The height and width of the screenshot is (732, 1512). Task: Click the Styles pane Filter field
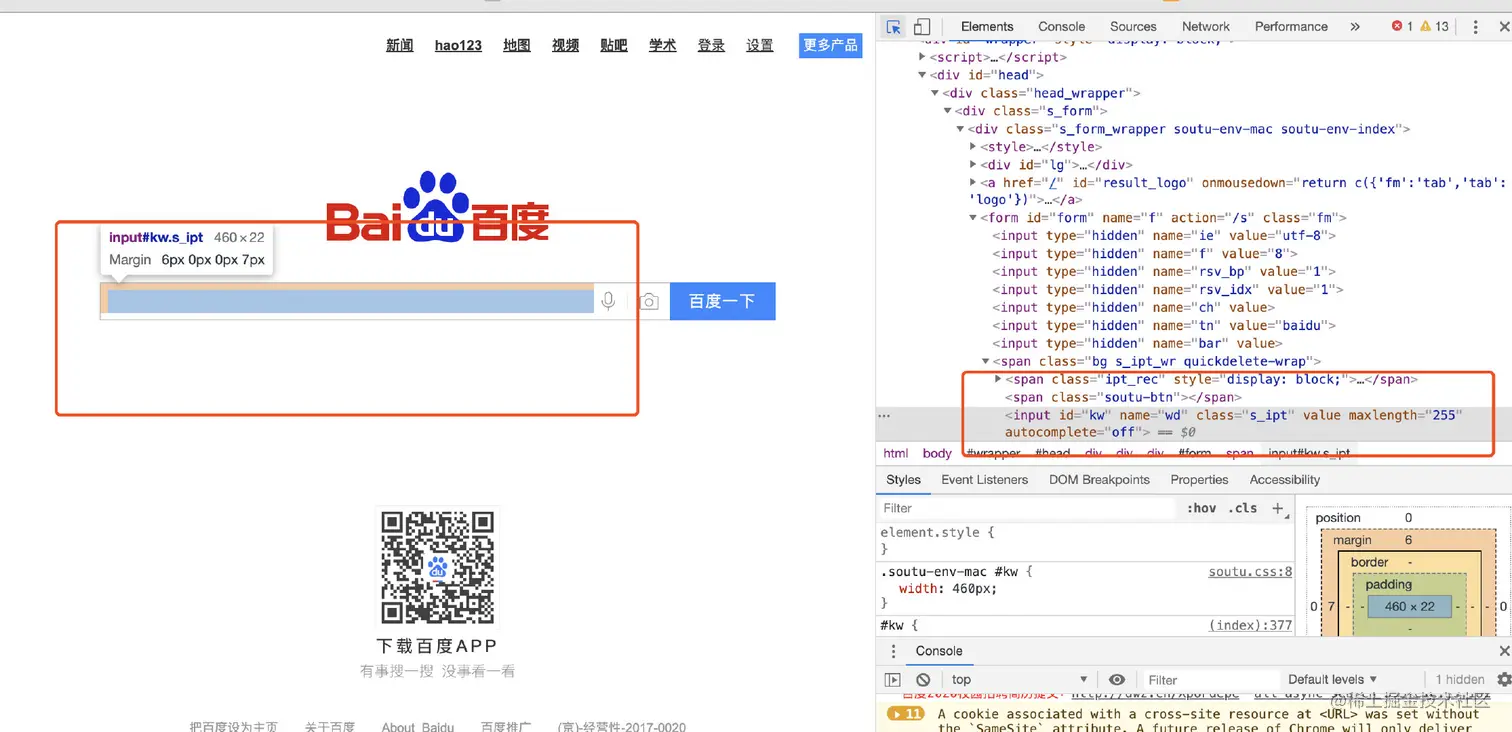(x=1027, y=508)
